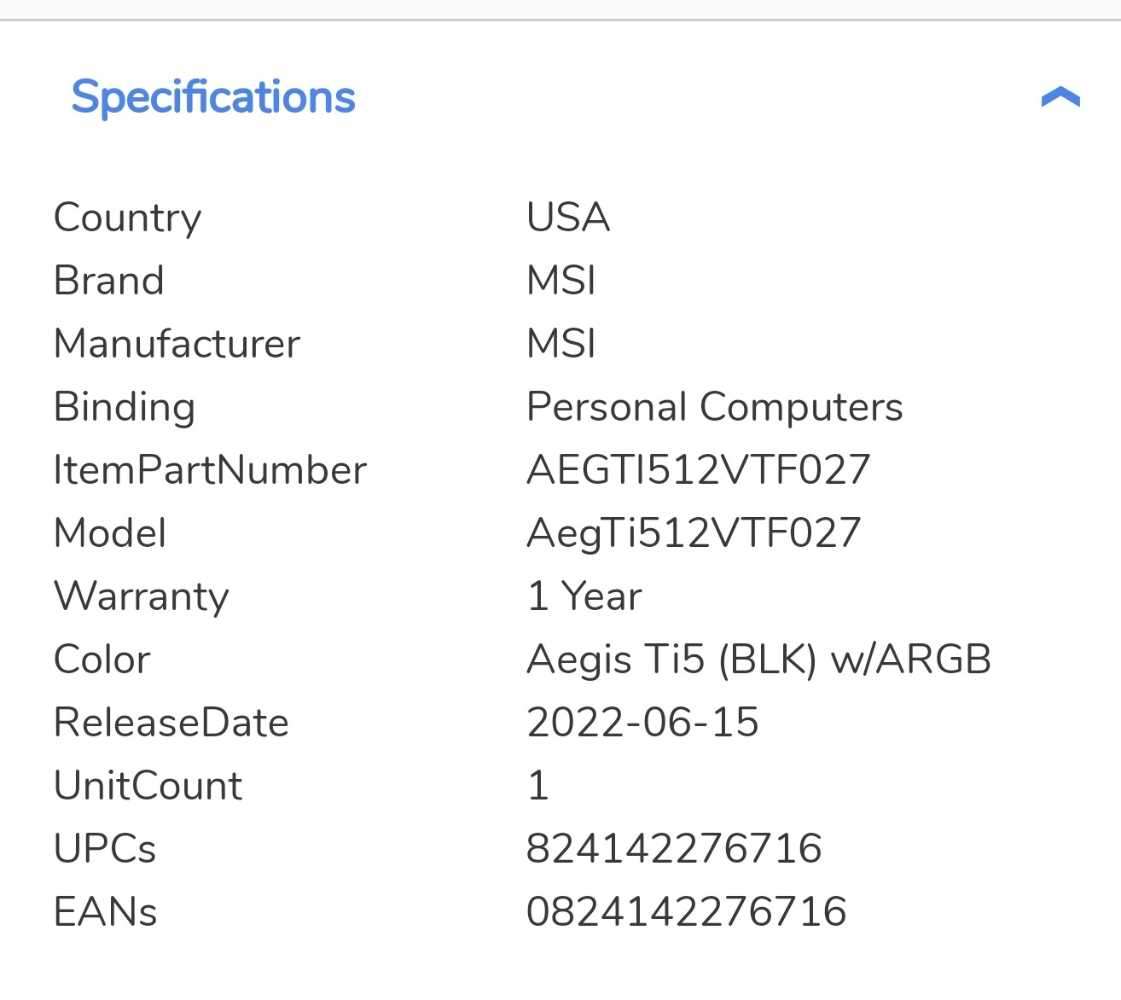This screenshot has width=1121, height=1000.
Task: Click the UPC number 824142276716
Action: click(x=674, y=849)
